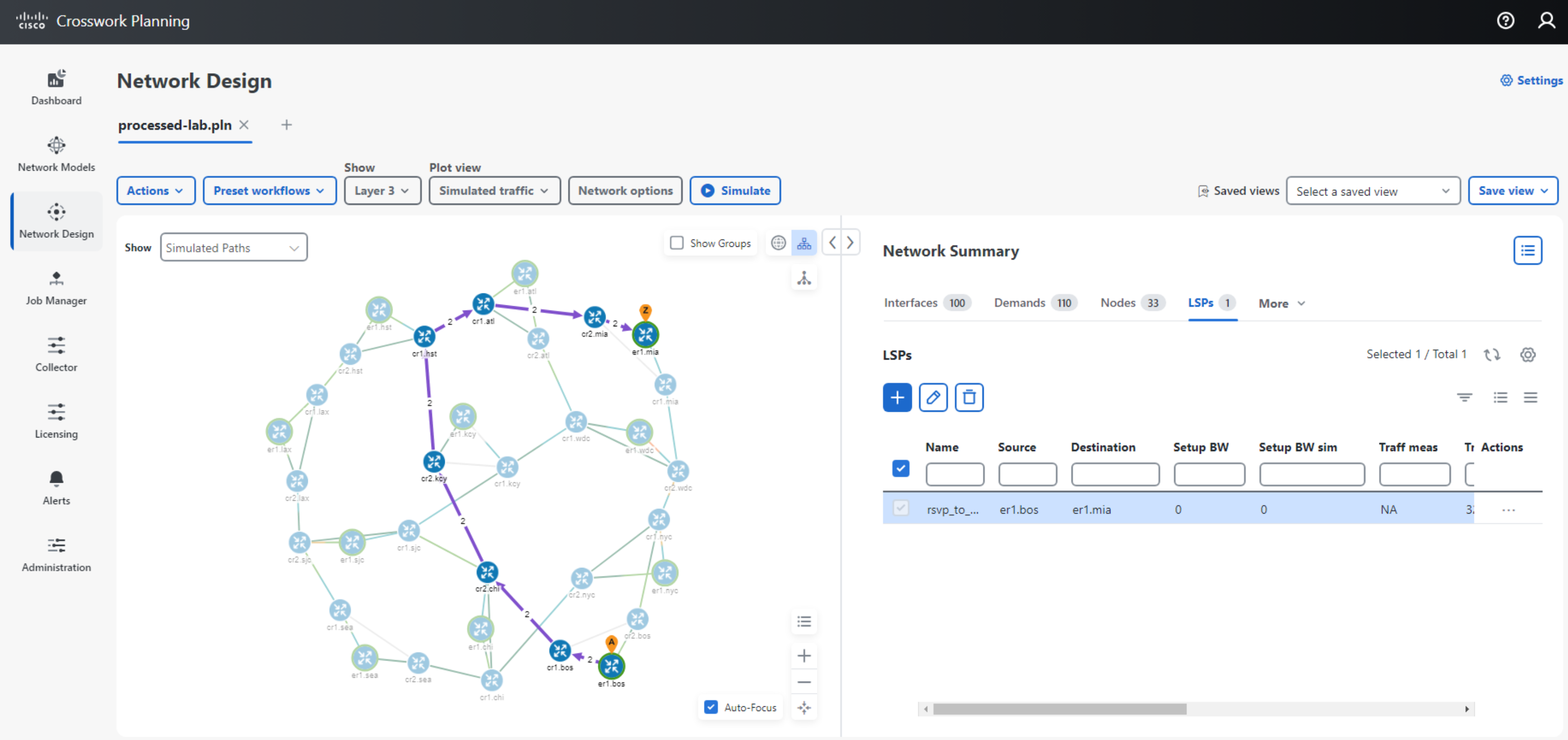1568x740 pixels.
Task: Open Settings link at top right
Action: click(1531, 80)
